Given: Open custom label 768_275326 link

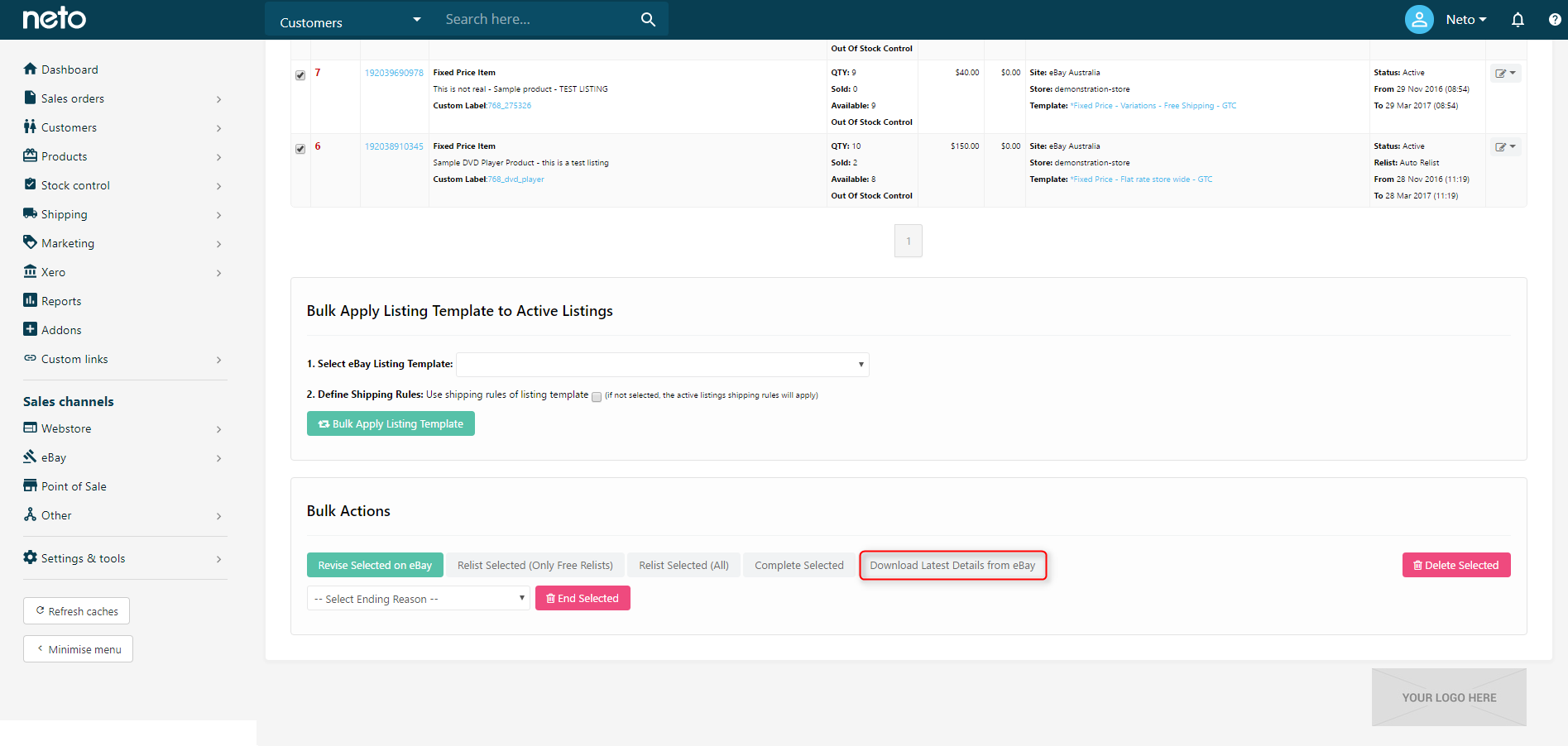Looking at the screenshot, I should coord(510,106).
